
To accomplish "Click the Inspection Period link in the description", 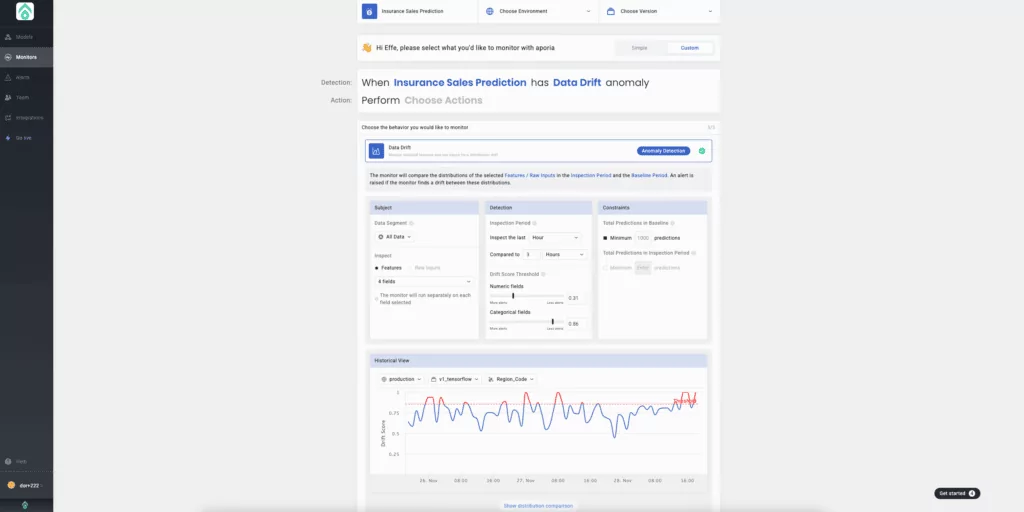I will point(591,176).
